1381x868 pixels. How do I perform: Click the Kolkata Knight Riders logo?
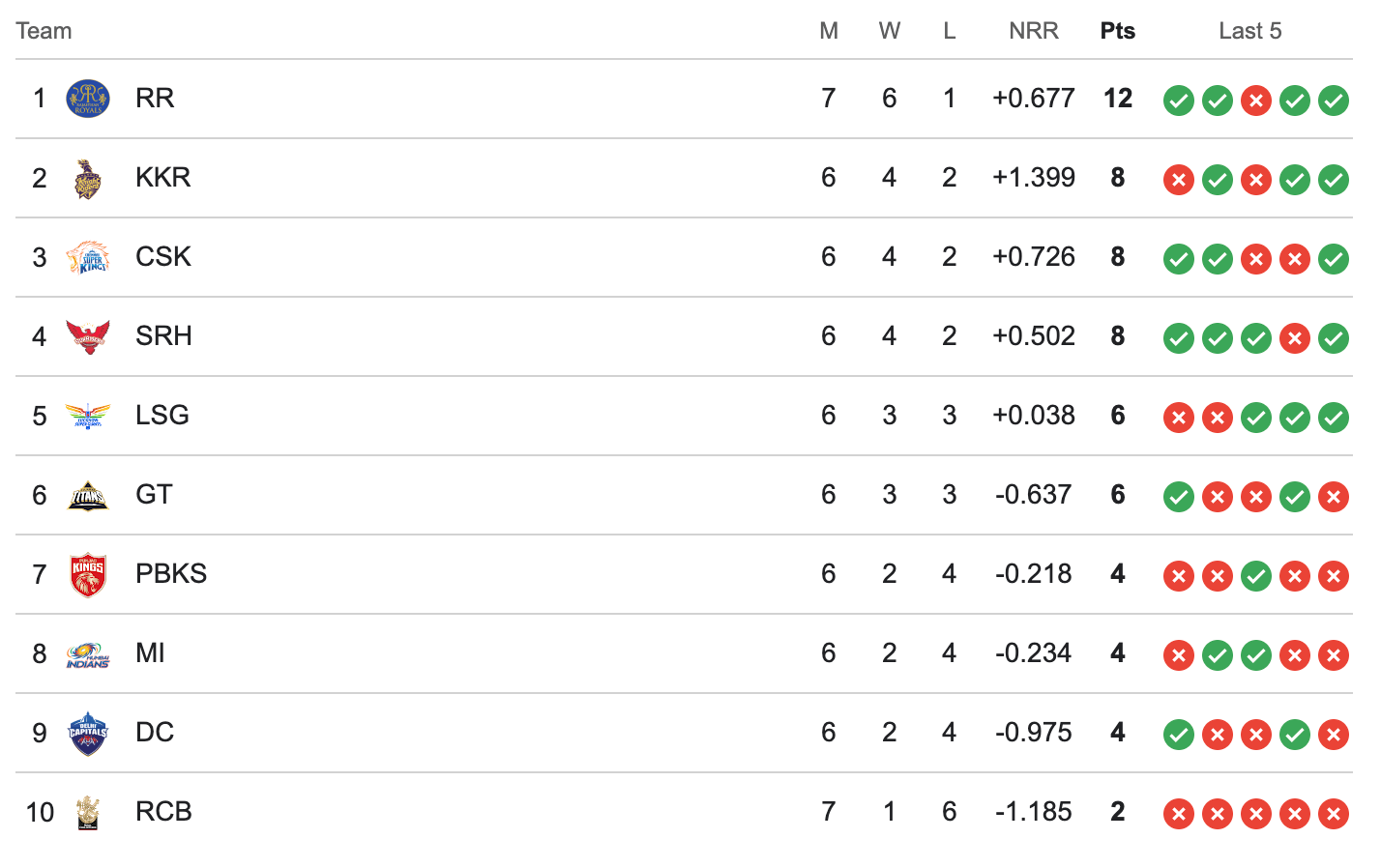tap(88, 179)
